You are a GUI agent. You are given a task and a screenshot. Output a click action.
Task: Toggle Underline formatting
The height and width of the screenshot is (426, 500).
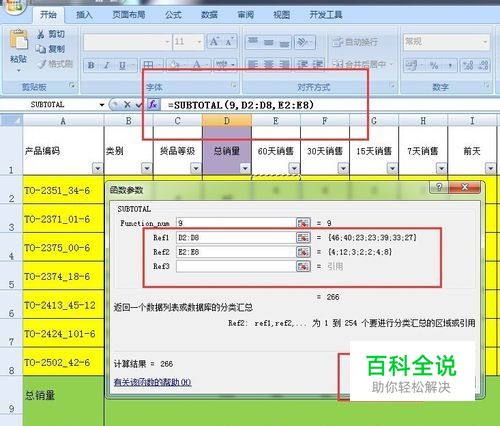122,65
